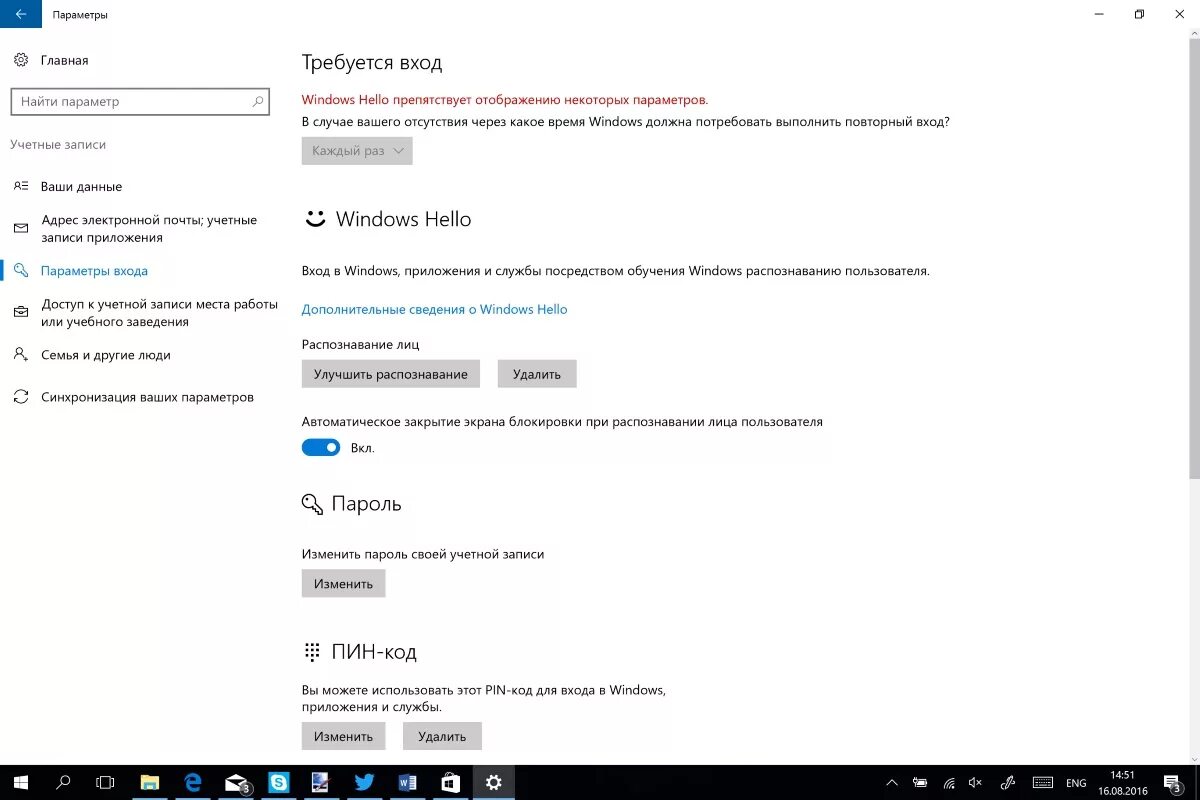Screen dimensions: 1200x800
Task: Click the volume icon in system tray
Action: coord(975,782)
